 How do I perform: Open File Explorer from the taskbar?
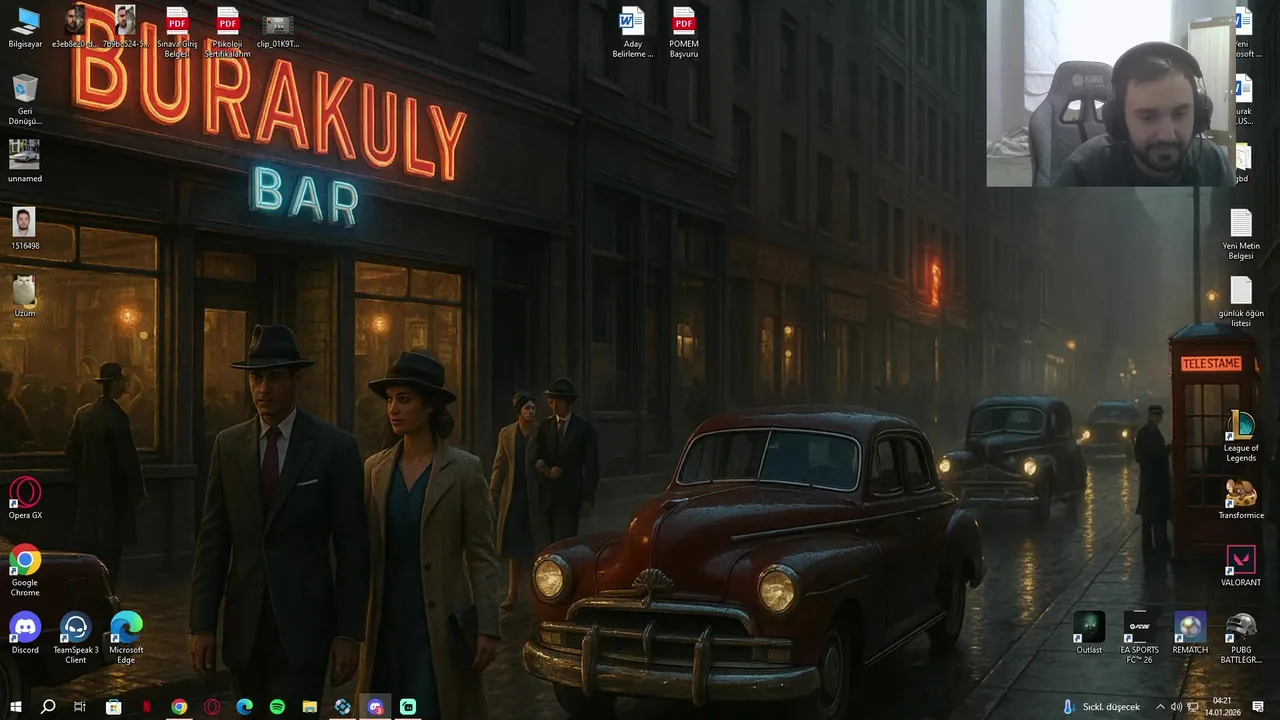coord(310,707)
